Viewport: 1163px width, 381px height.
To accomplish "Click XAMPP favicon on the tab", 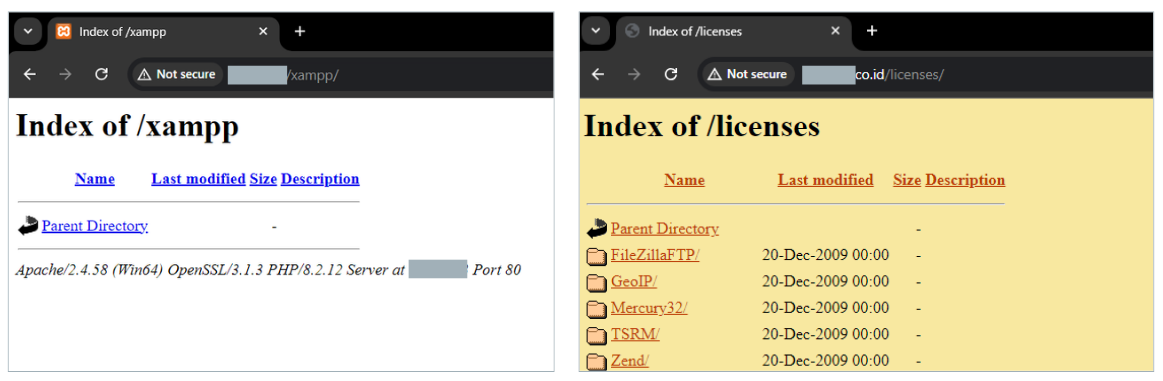I will tap(64, 31).
